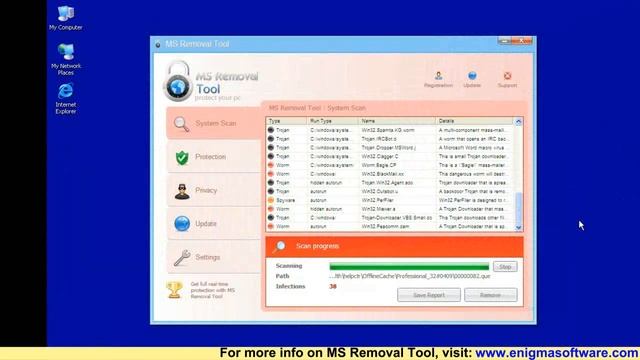Click the gold trophy icon
Image resolution: width=640 pixels, height=360 pixels.
[x=174, y=290]
